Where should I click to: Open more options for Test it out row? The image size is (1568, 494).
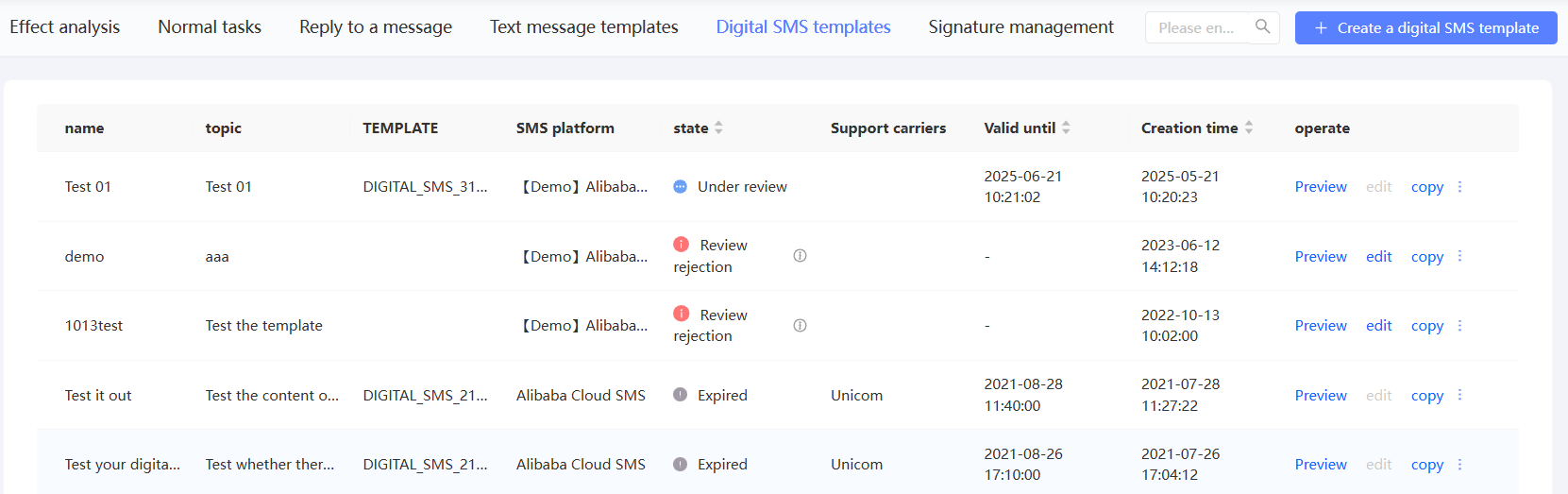[1459, 395]
